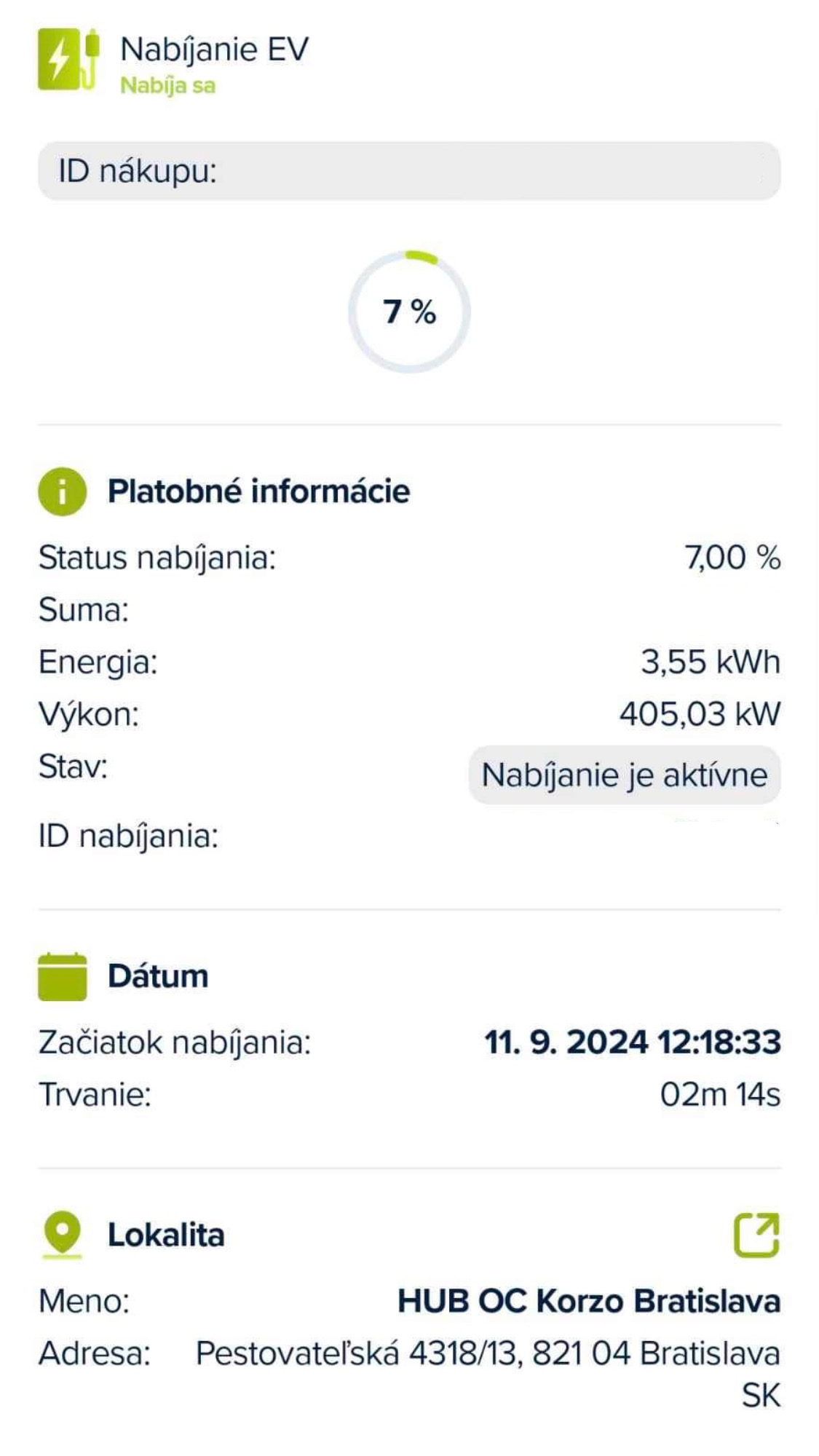Click the EV charging station icon
This screenshot has width=819, height=1456.
click(x=68, y=60)
